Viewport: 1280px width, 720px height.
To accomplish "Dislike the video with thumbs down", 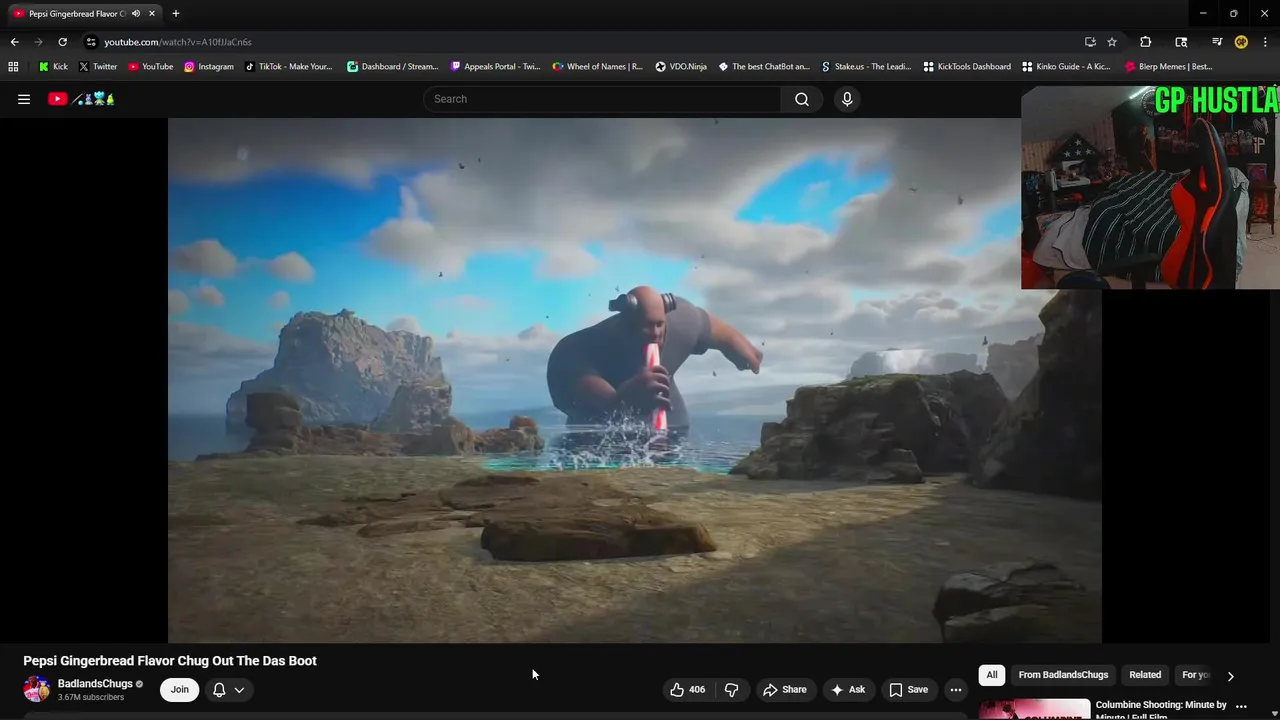I will coord(731,689).
